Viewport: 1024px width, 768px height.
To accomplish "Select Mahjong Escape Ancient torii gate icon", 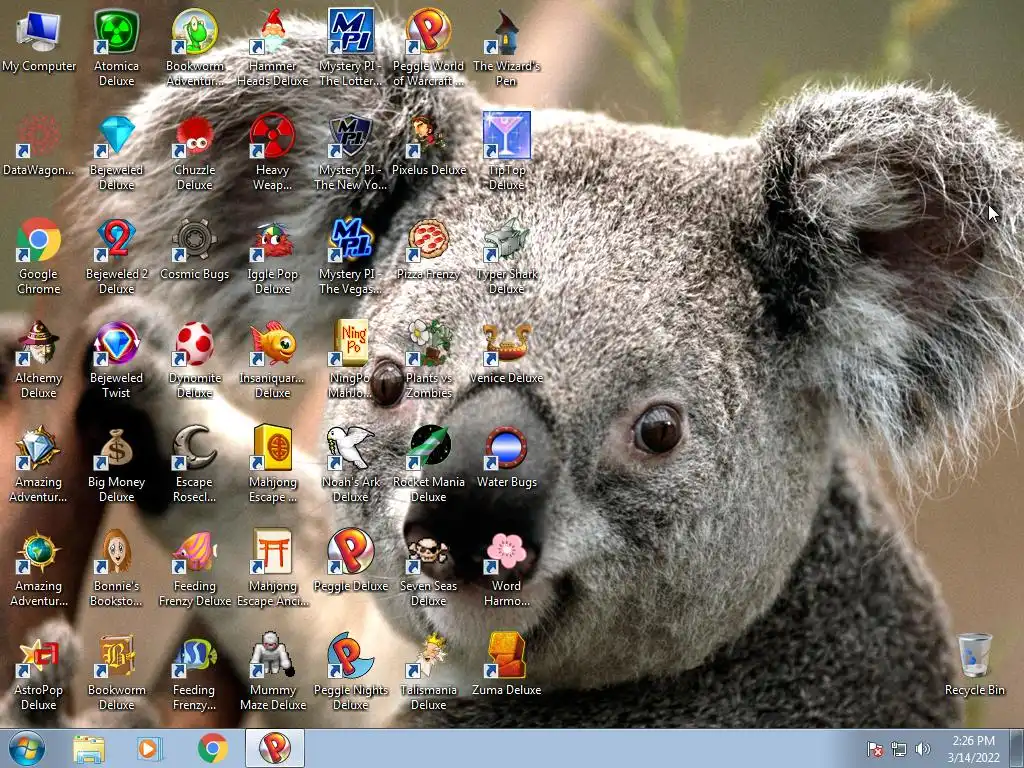I will [272, 552].
